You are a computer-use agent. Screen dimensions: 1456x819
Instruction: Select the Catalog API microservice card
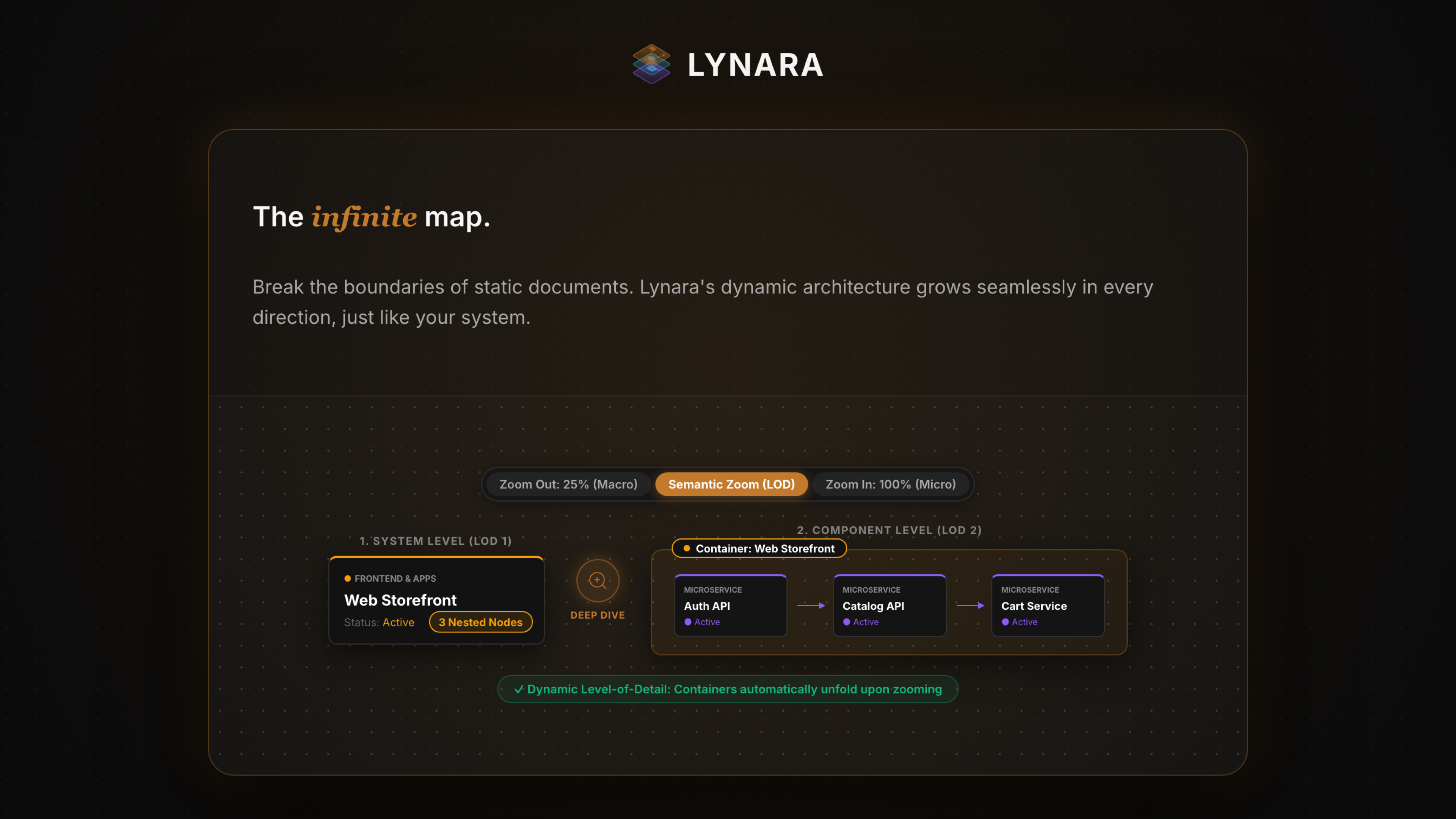[890, 606]
